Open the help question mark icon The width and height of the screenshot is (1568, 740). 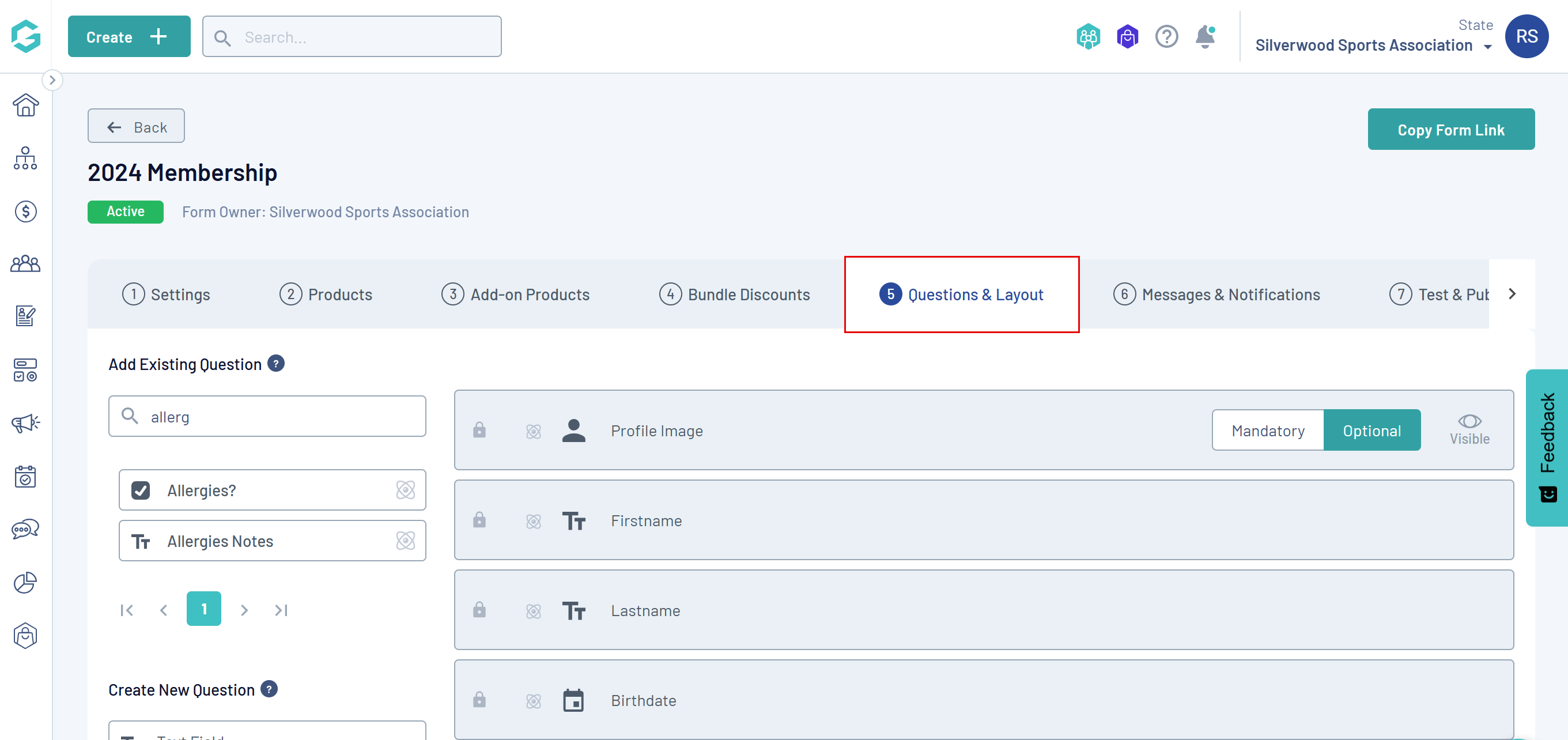click(x=1166, y=37)
